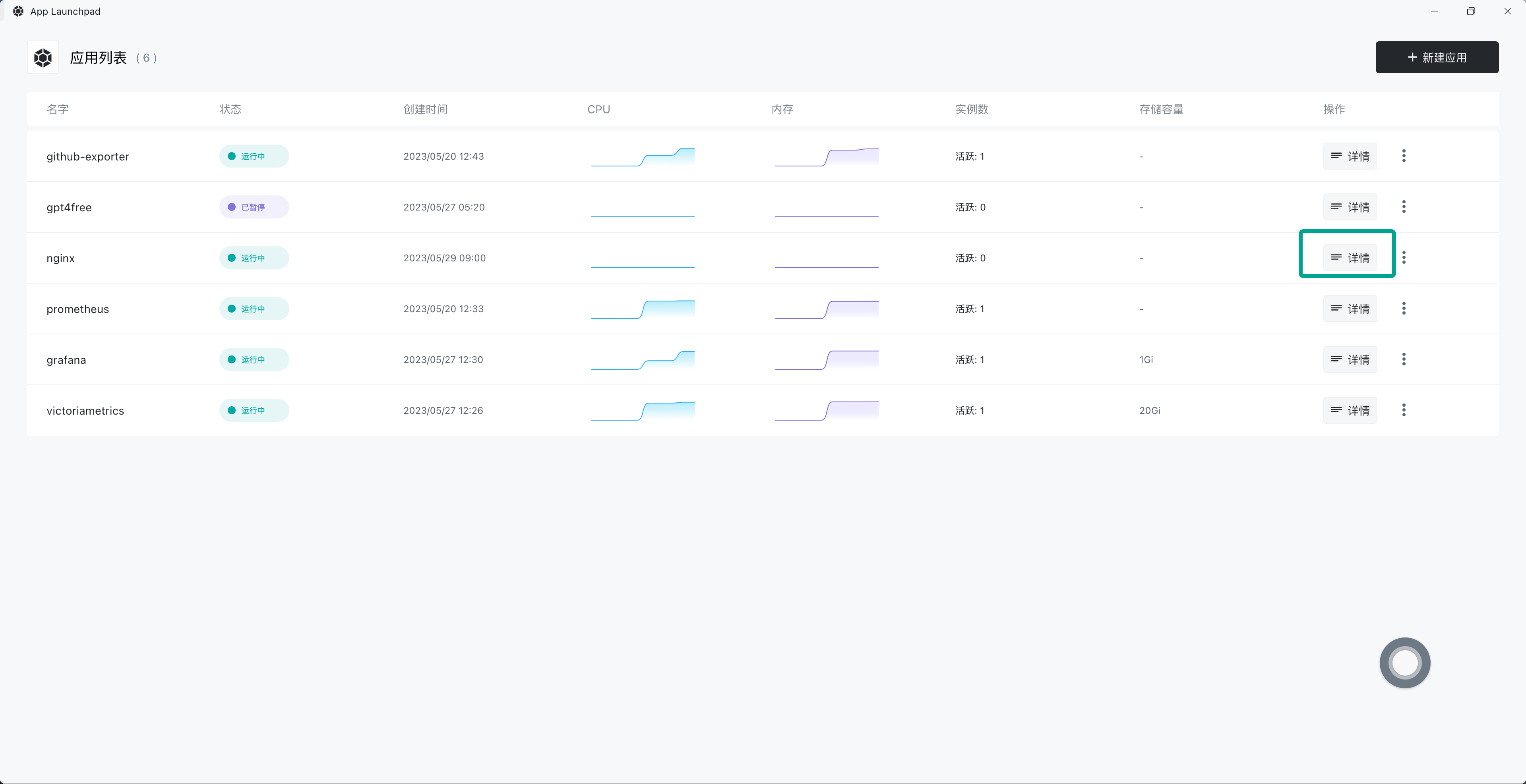Open 详情 for nginx

tap(1350, 258)
